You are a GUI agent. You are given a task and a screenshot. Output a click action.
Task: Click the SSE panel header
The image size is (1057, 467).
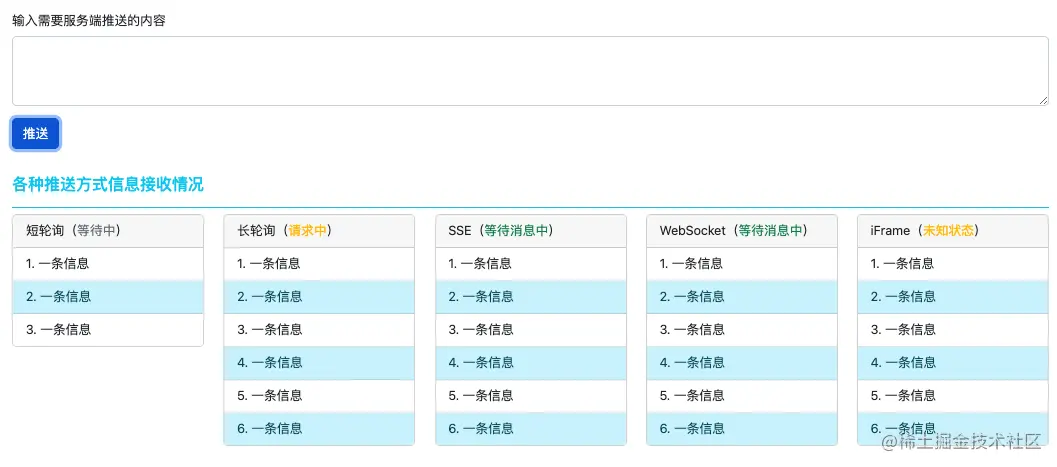pos(531,231)
